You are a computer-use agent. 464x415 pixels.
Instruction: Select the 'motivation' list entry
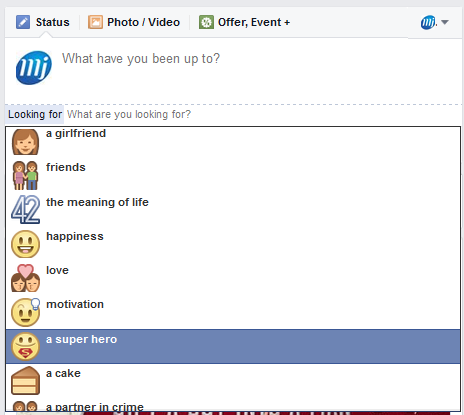pos(233,312)
